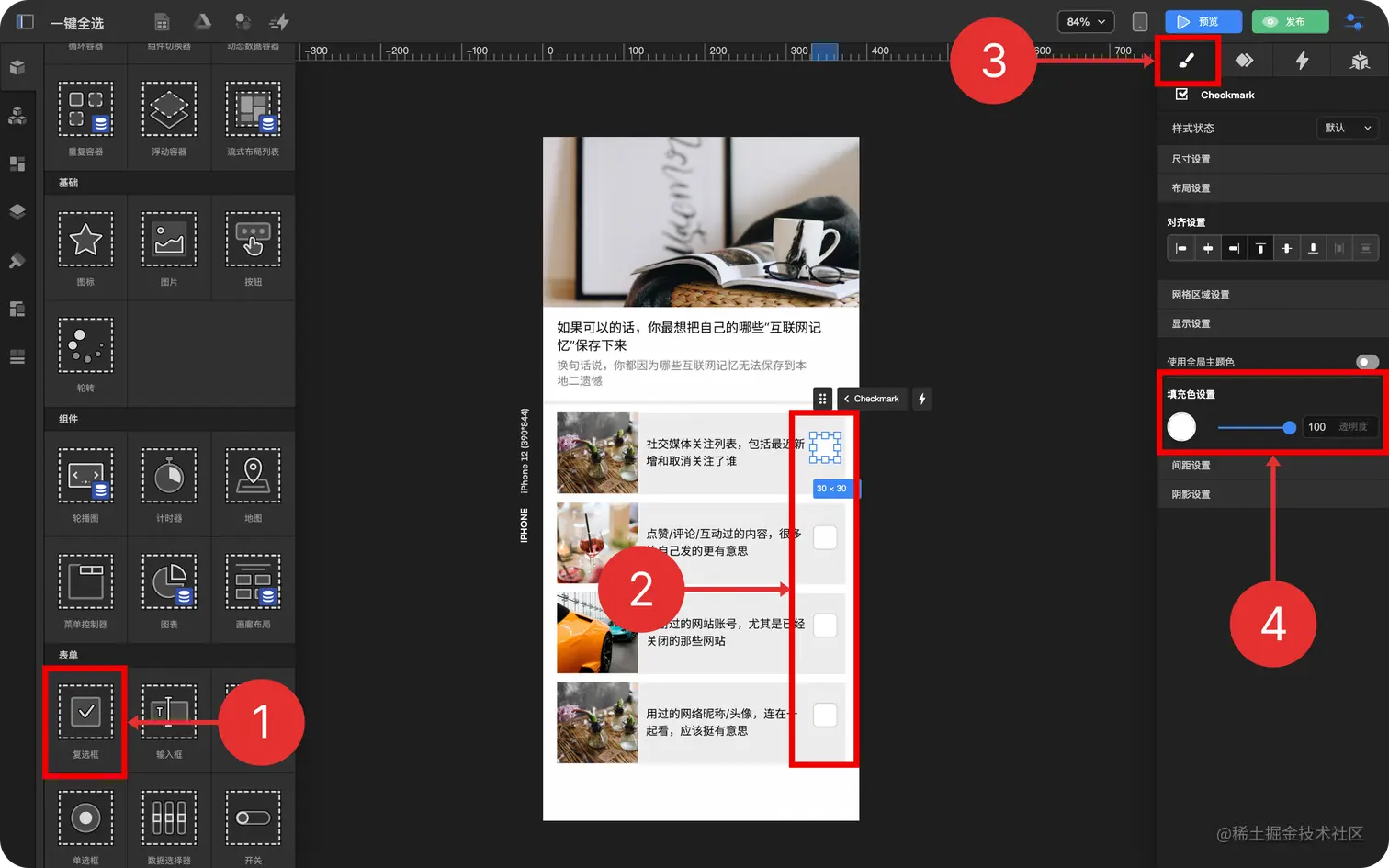This screenshot has height=868, width=1389.
Task: Expand the 间距设置 section
Action: [x=1273, y=466]
